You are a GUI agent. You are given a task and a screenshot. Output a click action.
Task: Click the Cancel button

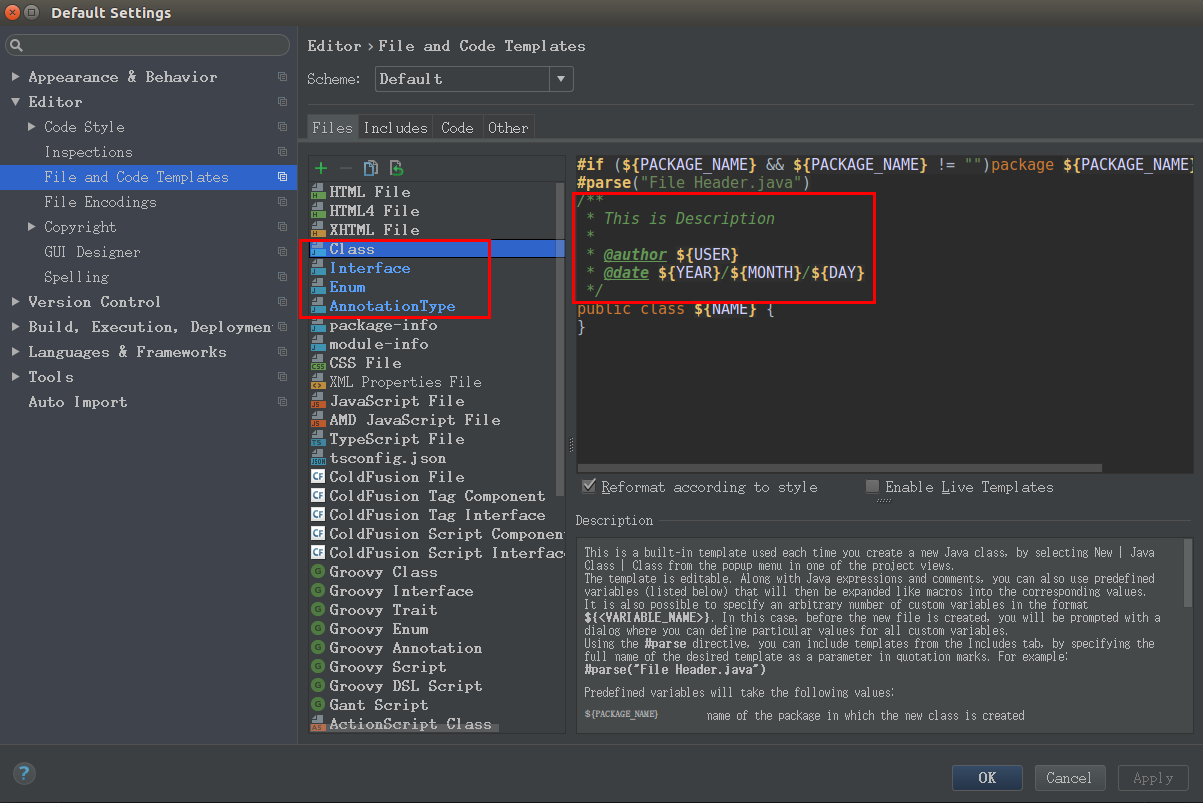point(1069,778)
